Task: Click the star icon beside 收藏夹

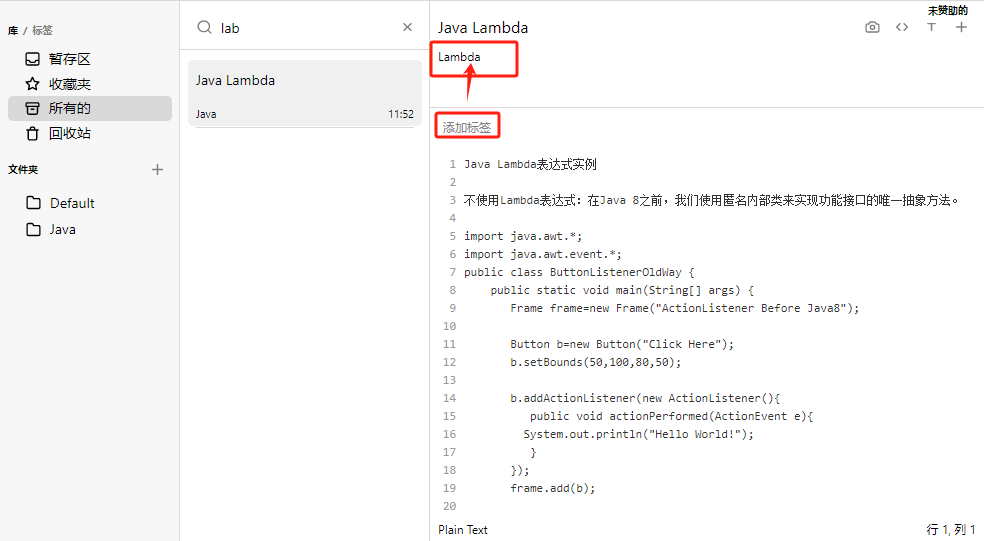Action: (32, 84)
